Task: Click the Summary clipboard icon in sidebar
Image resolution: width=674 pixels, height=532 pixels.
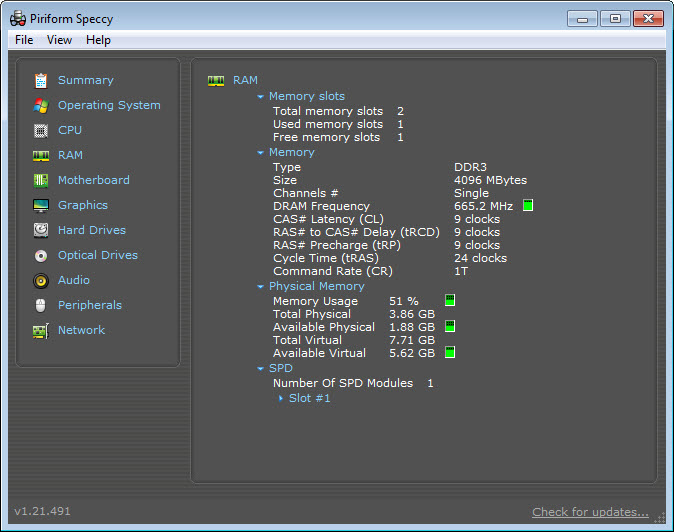Action: (41, 80)
